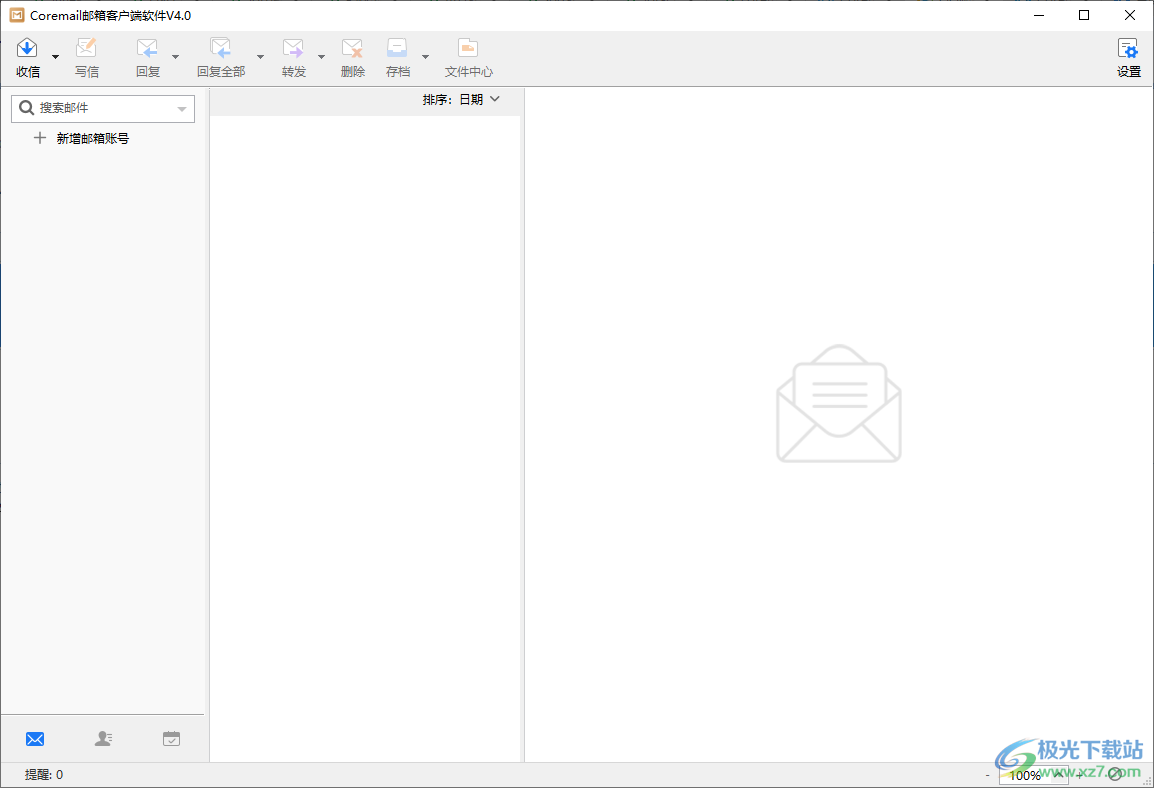This screenshot has height=788, width=1154.
Task: Click 新增邮箱账号 to add account
Action: click(93, 138)
